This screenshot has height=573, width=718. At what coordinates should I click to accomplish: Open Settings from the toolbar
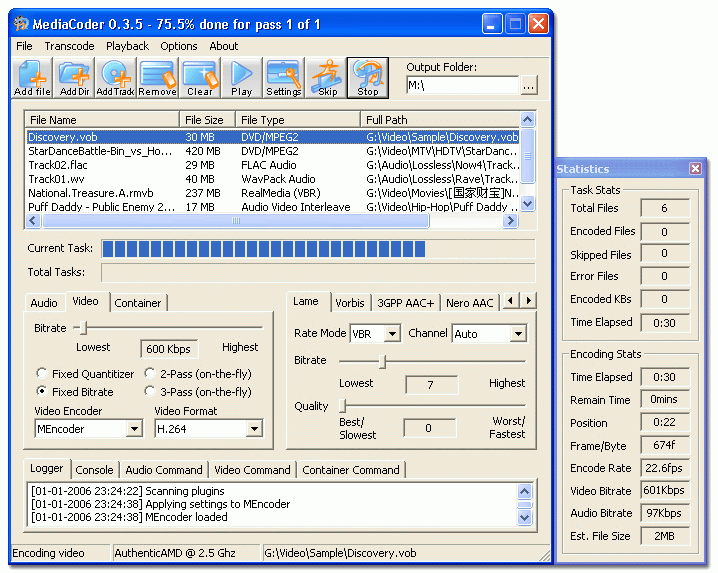coord(283,77)
